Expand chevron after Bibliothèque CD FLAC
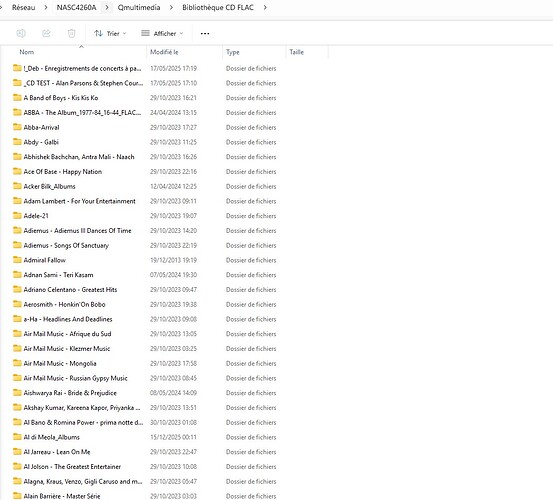This screenshot has width=553, height=500. tap(265, 7)
